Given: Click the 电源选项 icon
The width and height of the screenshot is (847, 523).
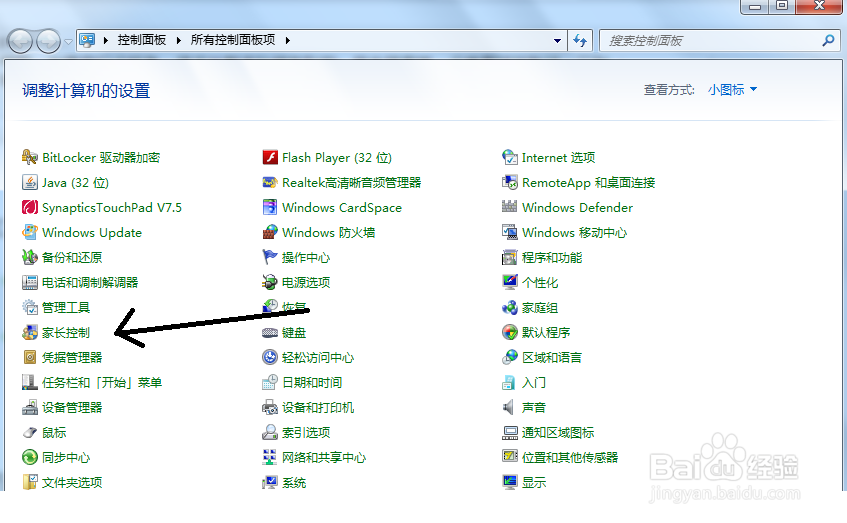Looking at the screenshot, I should (x=270, y=282).
